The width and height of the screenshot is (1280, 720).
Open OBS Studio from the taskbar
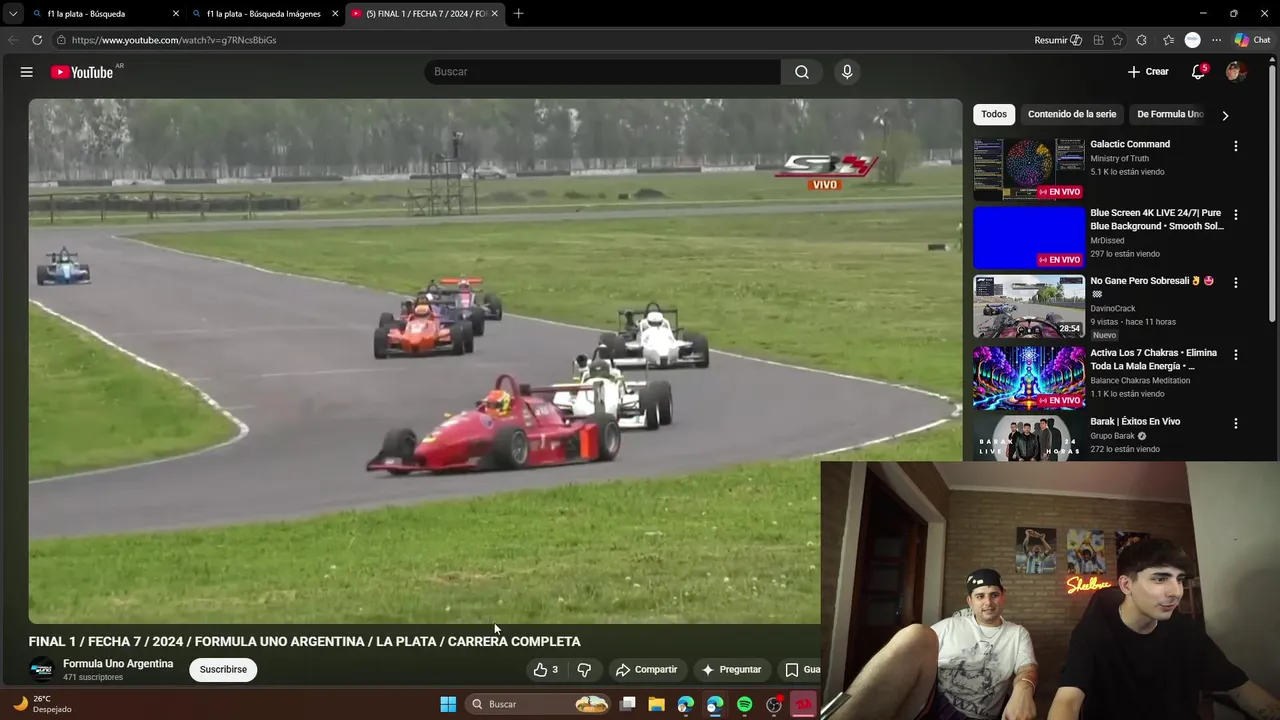pyautogui.click(x=774, y=705)
